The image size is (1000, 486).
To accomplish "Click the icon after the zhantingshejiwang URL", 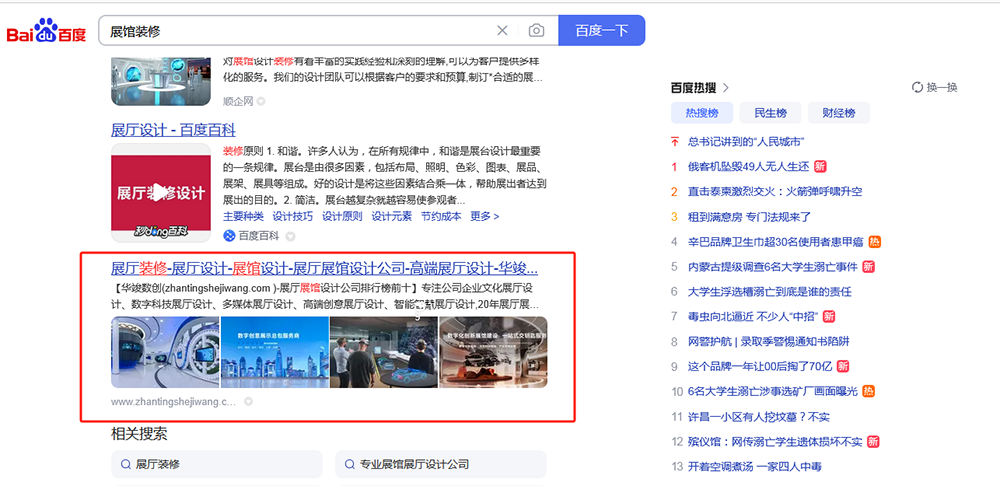I will click(248, 402).
